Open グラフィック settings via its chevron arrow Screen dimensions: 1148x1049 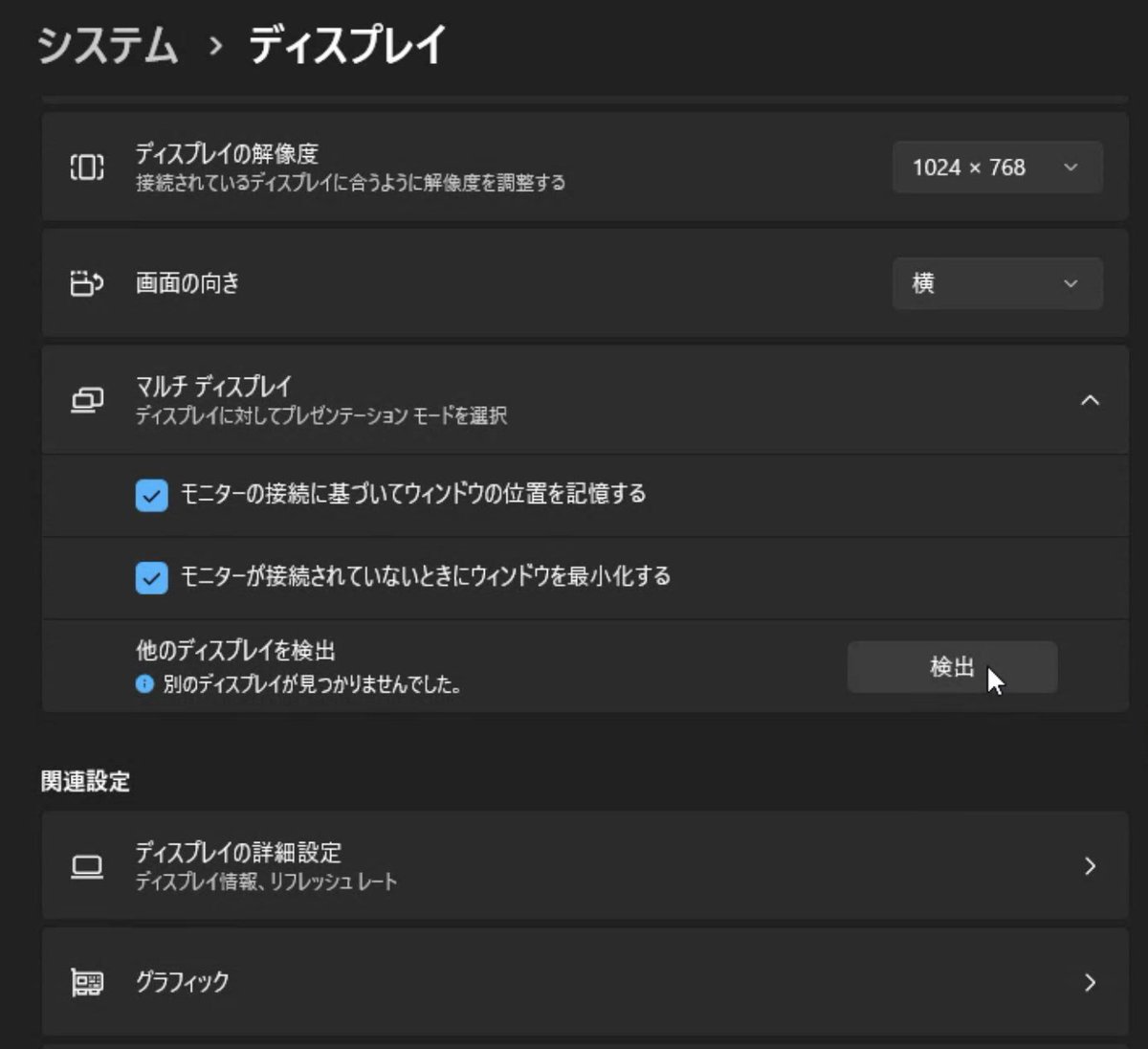(1090, 982)
